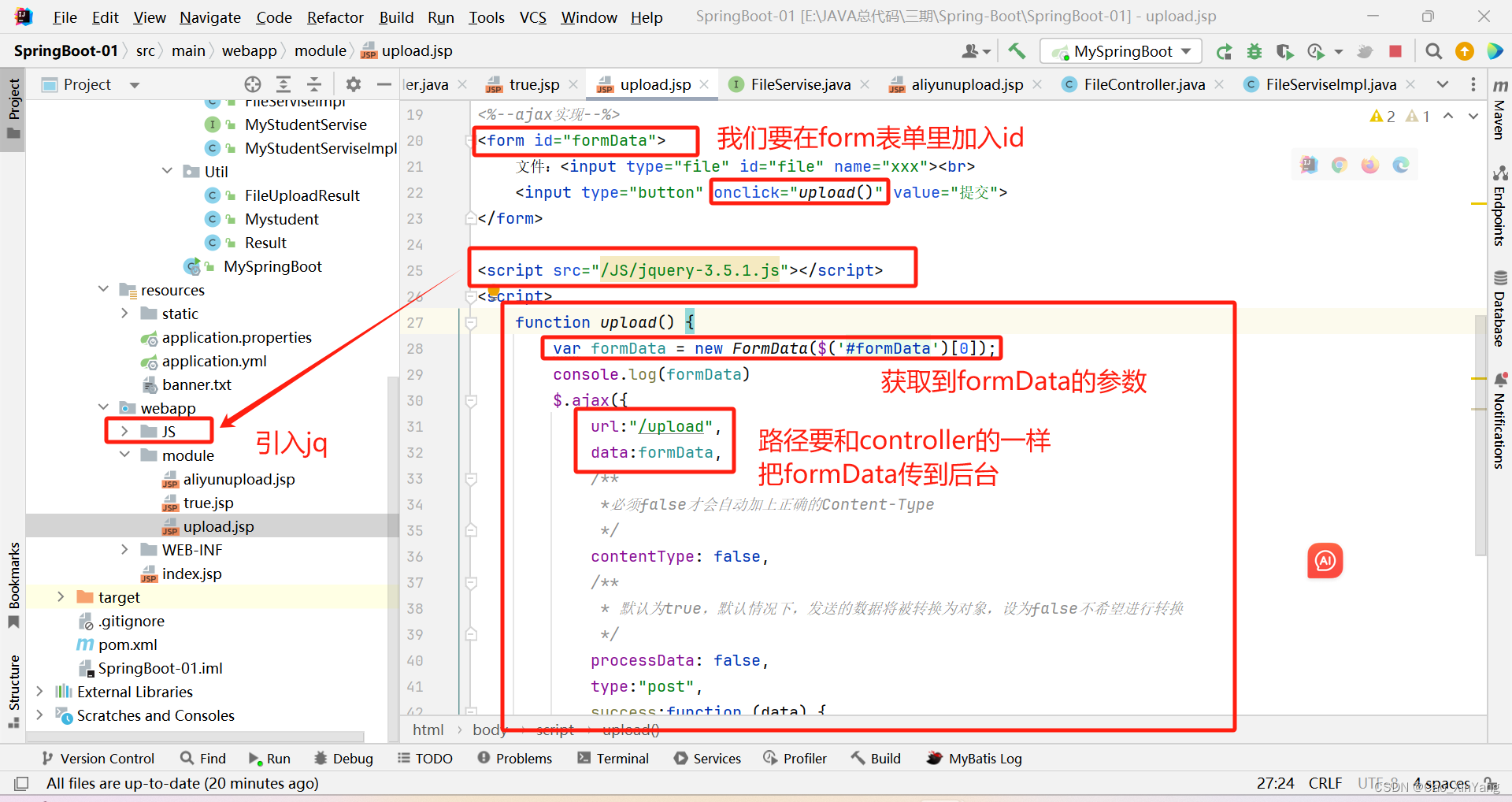Open the MyBatis Log tool window
Viewport: 1512px width, 802px height.
(x=975, y=758)
